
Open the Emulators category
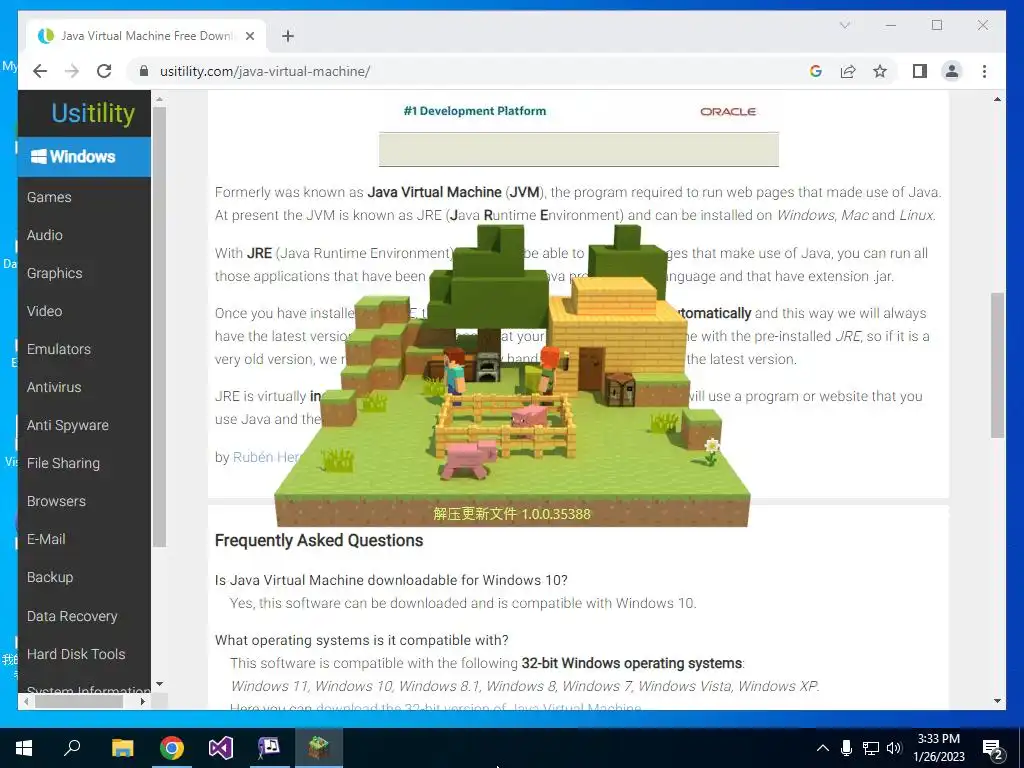[59, 349]
